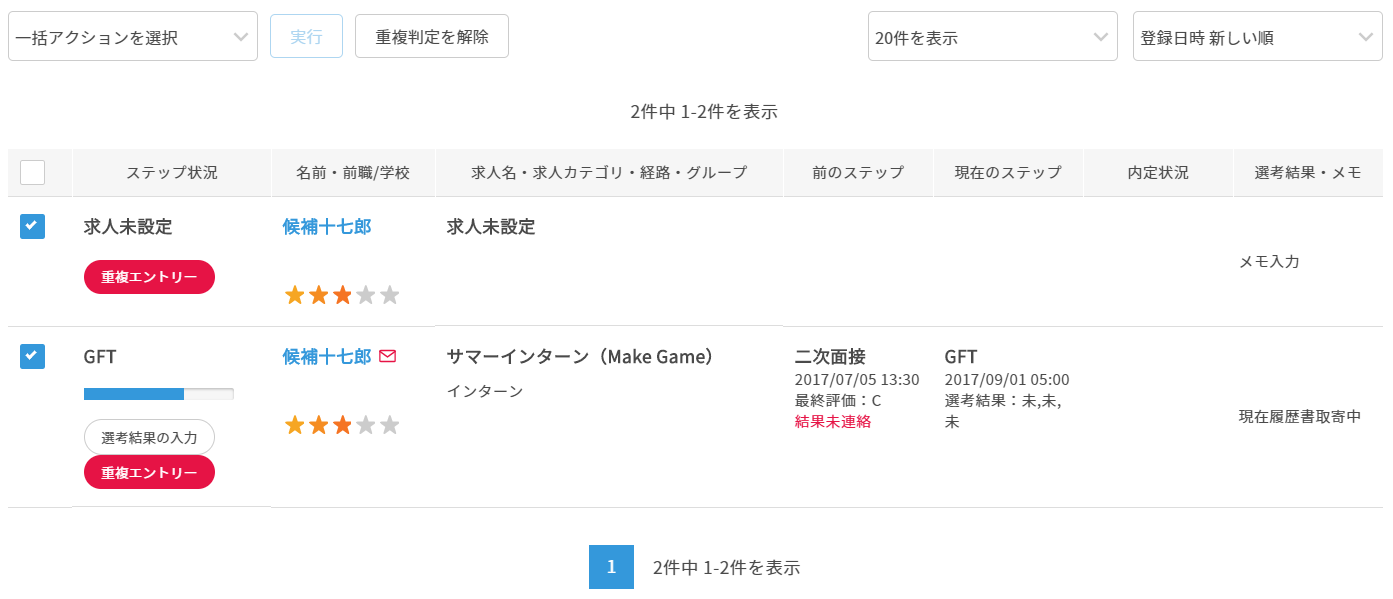Click the second star in the GFT row
This screenshot has width=1393, height=599.
pyautogui.click(x=319, y=425)
